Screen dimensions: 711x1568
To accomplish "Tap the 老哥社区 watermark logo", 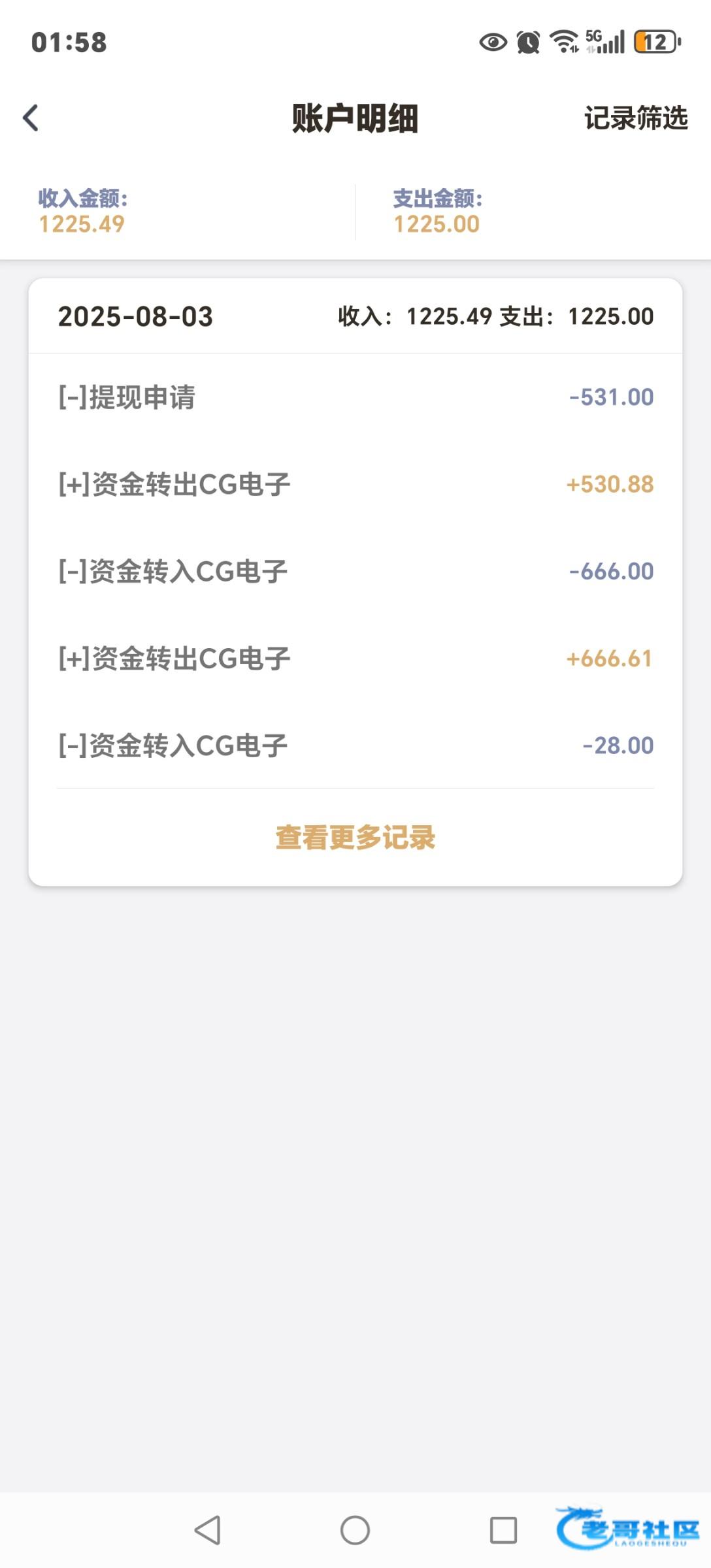I will [627, 1529].
